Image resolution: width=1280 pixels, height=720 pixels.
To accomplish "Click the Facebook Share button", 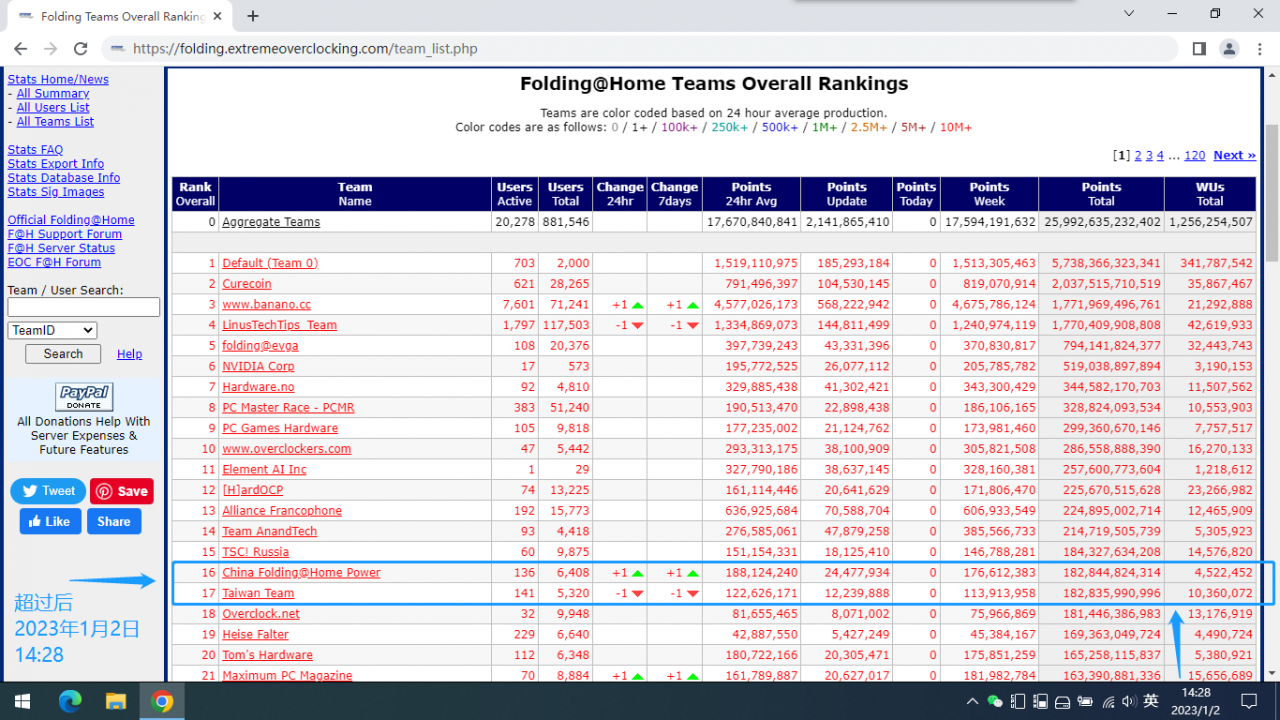I will [114, 521].
